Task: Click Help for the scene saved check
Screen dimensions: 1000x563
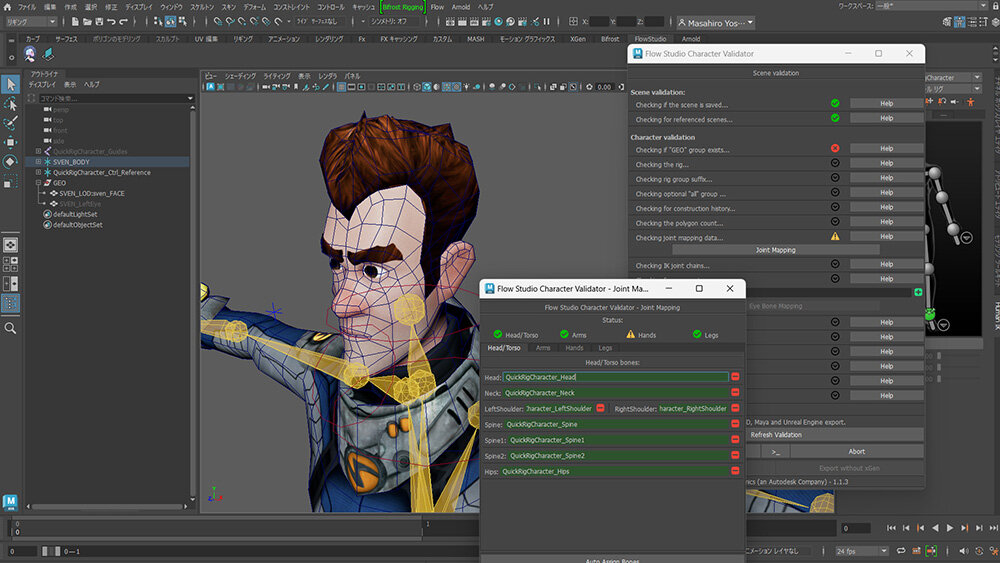Action: [x=886, y=103]
